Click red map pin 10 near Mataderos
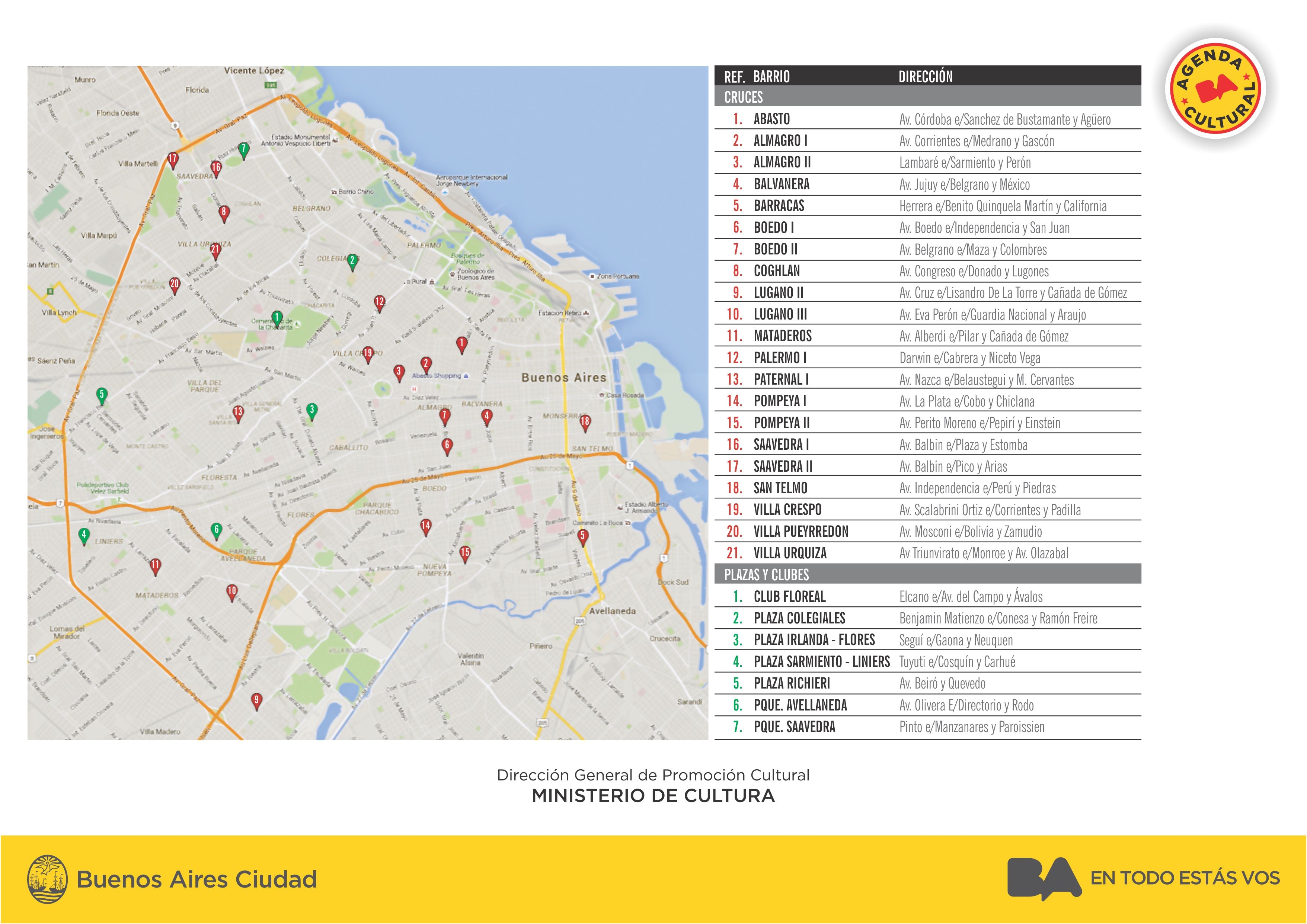1307x924 pixels. tap(232, 593)
